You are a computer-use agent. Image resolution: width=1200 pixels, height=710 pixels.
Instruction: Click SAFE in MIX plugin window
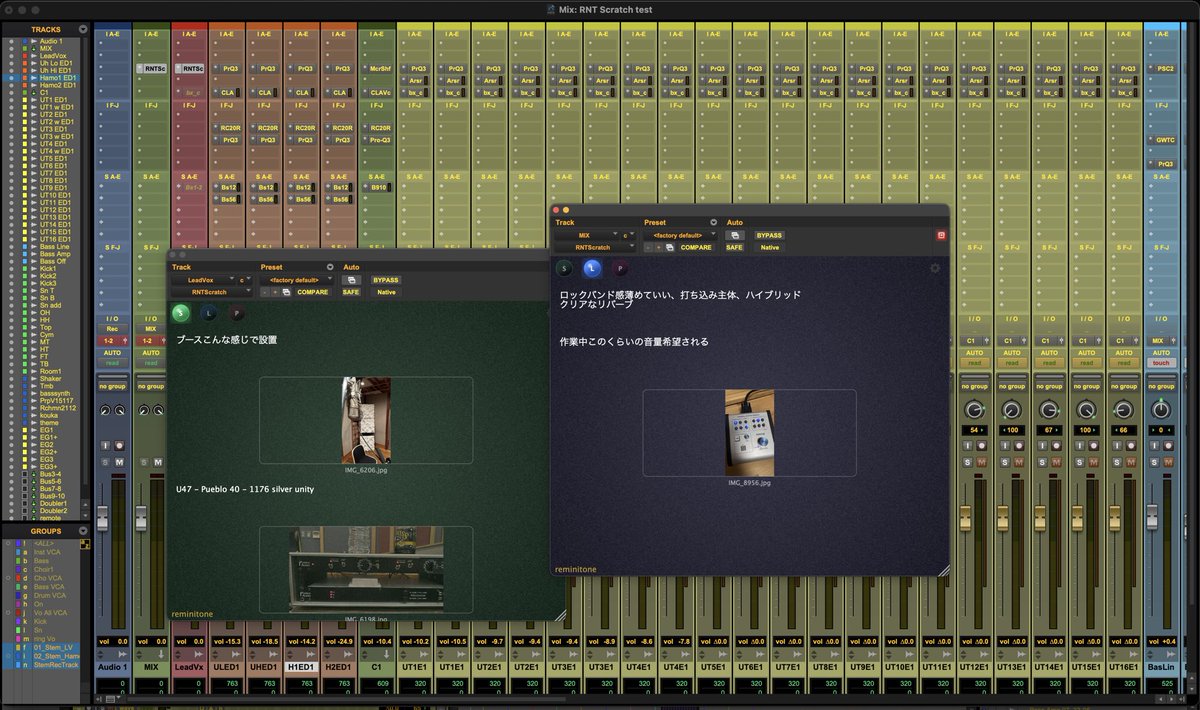735,247
